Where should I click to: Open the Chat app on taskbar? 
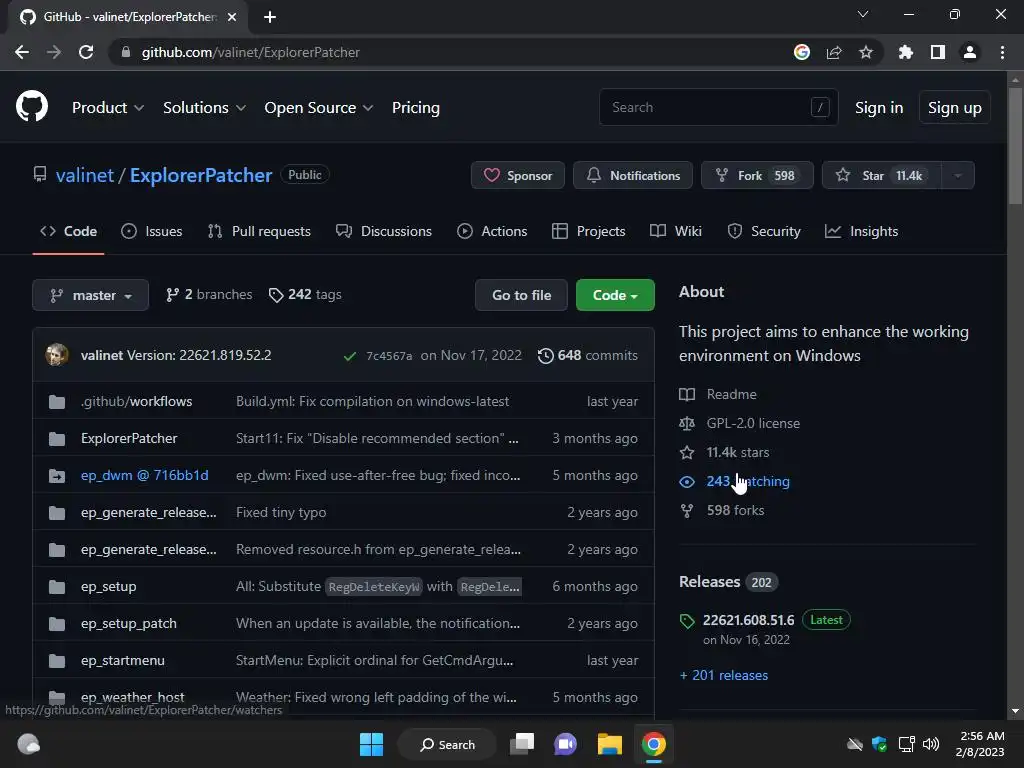coord(566,744)
